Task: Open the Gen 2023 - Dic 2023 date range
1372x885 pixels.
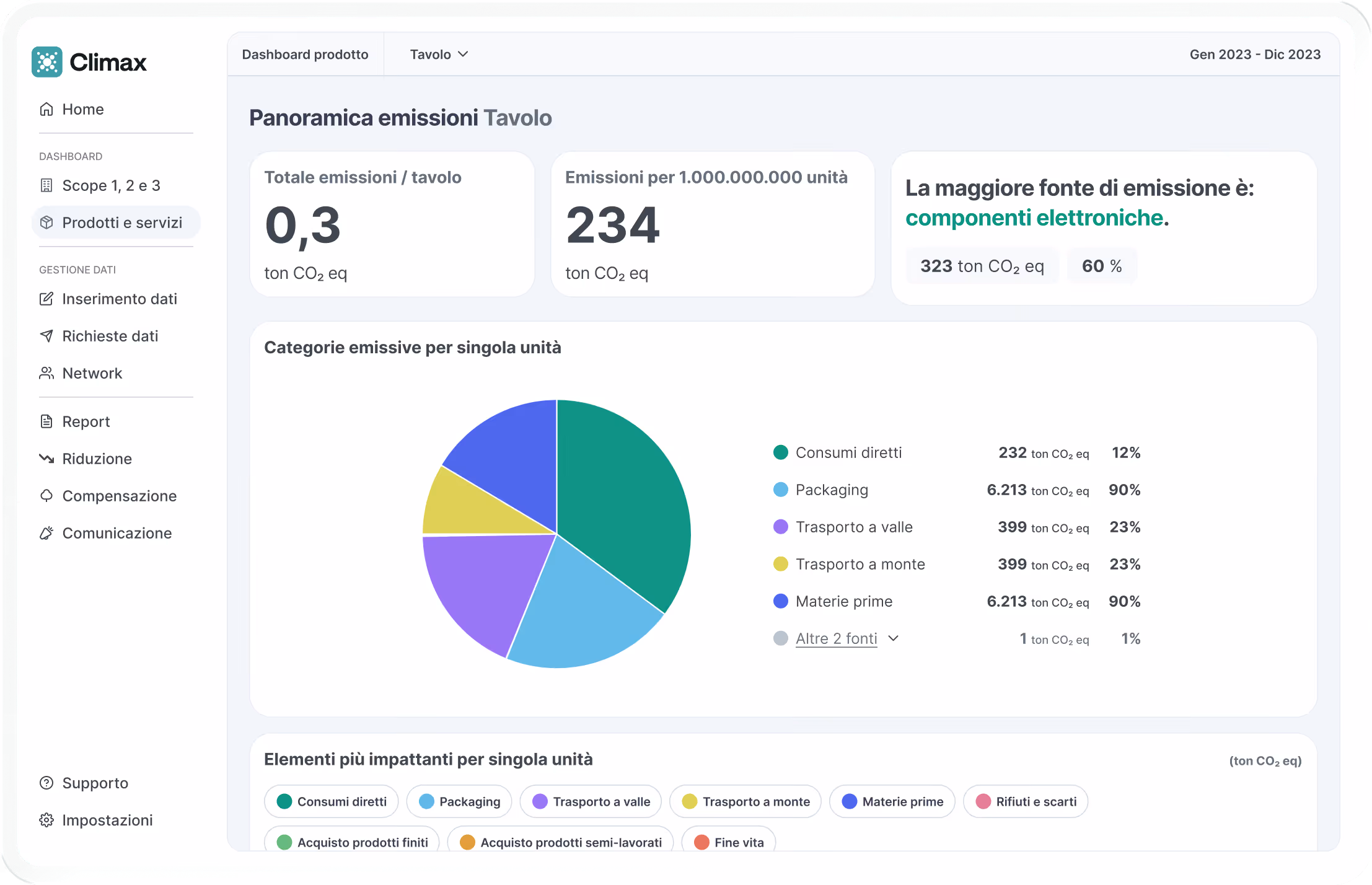Action: tap(1255, 55)
